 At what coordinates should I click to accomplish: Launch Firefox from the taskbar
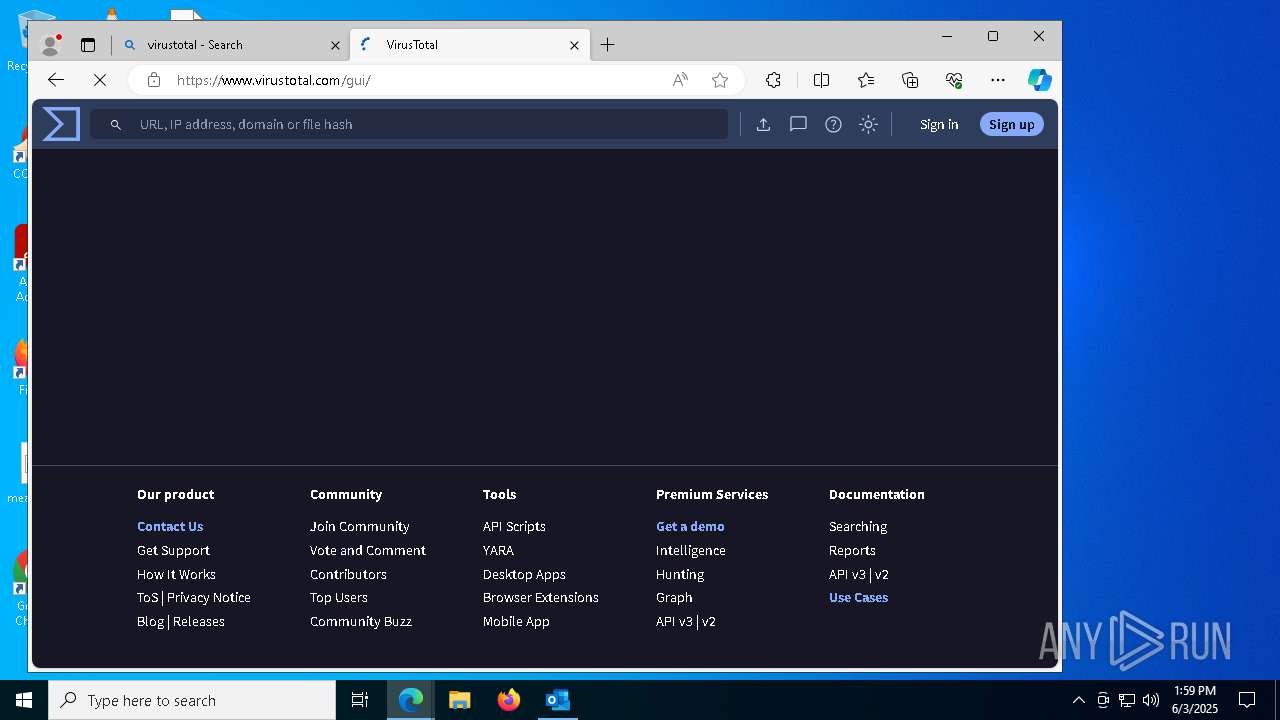tap(509, 700)
